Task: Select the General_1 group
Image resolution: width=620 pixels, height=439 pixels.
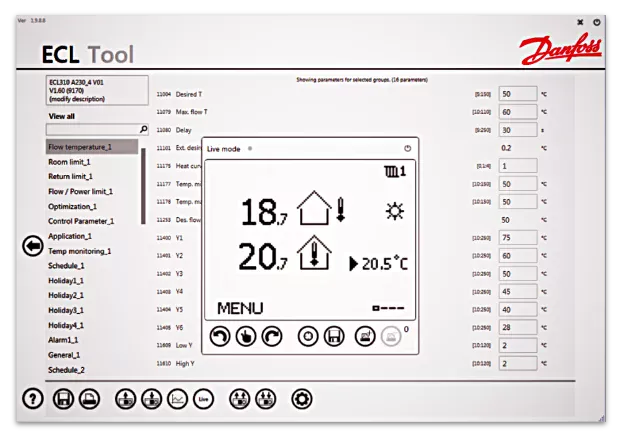Action: 64,355
